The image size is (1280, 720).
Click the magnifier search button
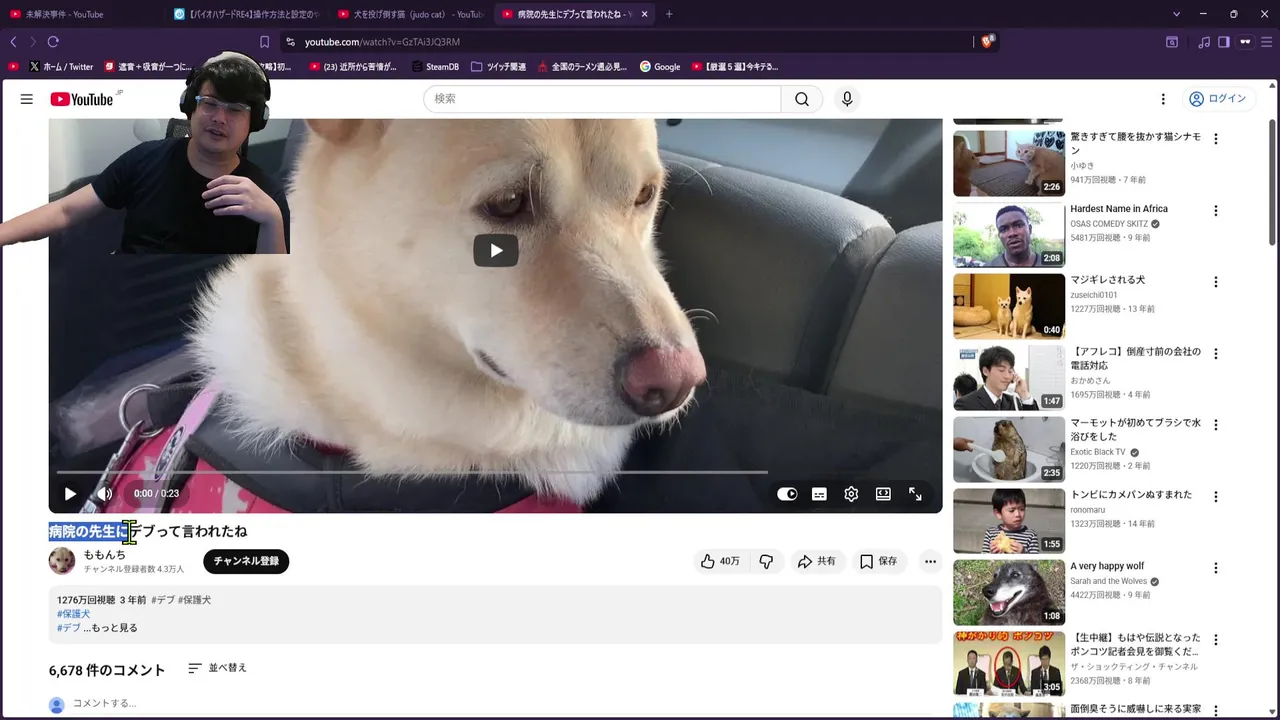pos(802,99)
